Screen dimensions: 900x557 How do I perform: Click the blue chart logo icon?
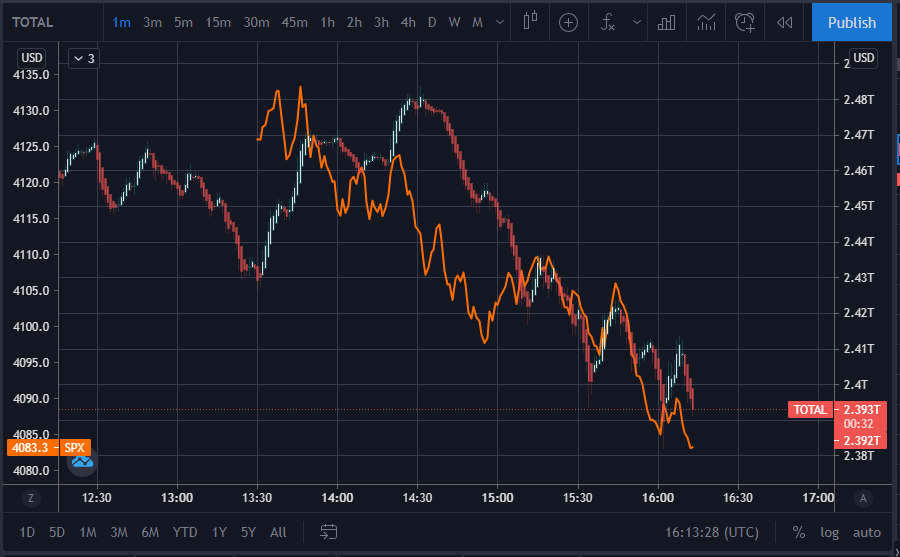(82, 461)
